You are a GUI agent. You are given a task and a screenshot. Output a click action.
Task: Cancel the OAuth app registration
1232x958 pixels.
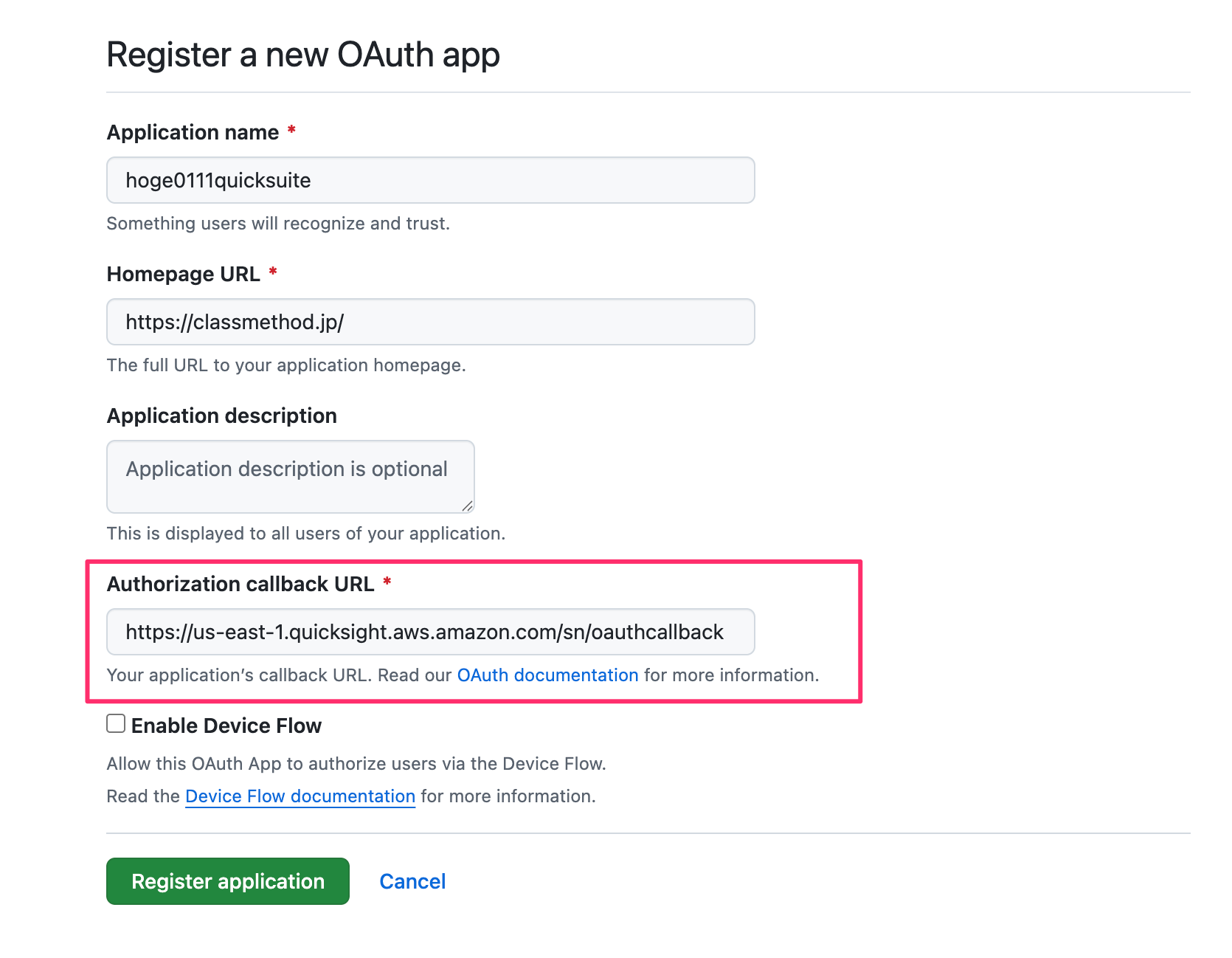click(412, 881)
